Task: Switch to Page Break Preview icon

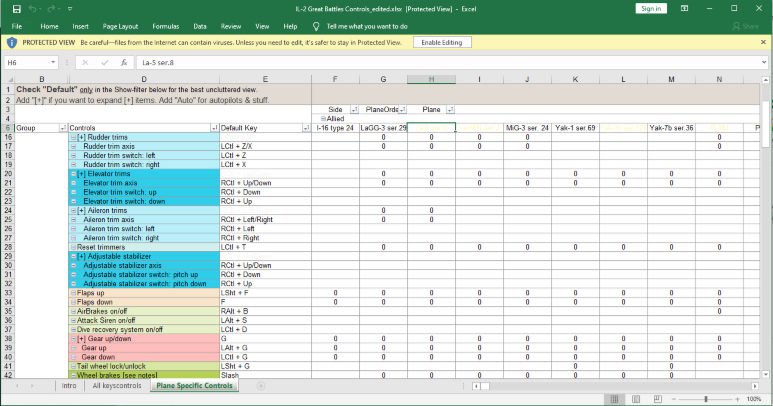Action: click(658, 399)
